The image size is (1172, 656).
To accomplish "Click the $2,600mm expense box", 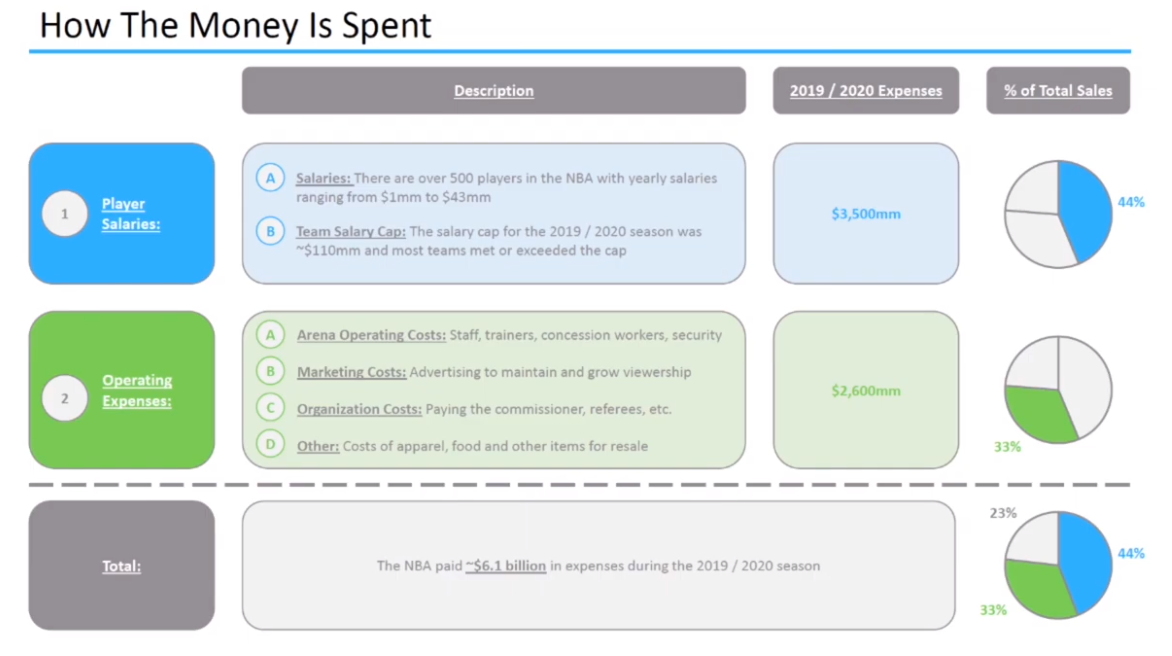I will tap(865, 390).
